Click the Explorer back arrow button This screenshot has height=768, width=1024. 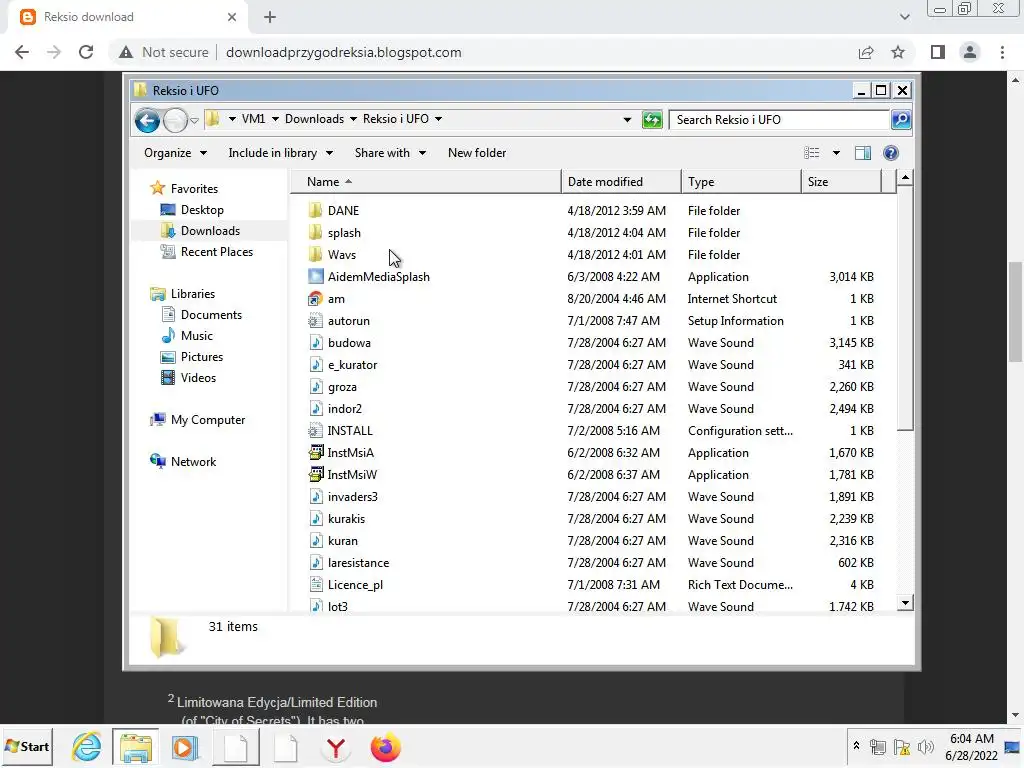tap(147, 120)
